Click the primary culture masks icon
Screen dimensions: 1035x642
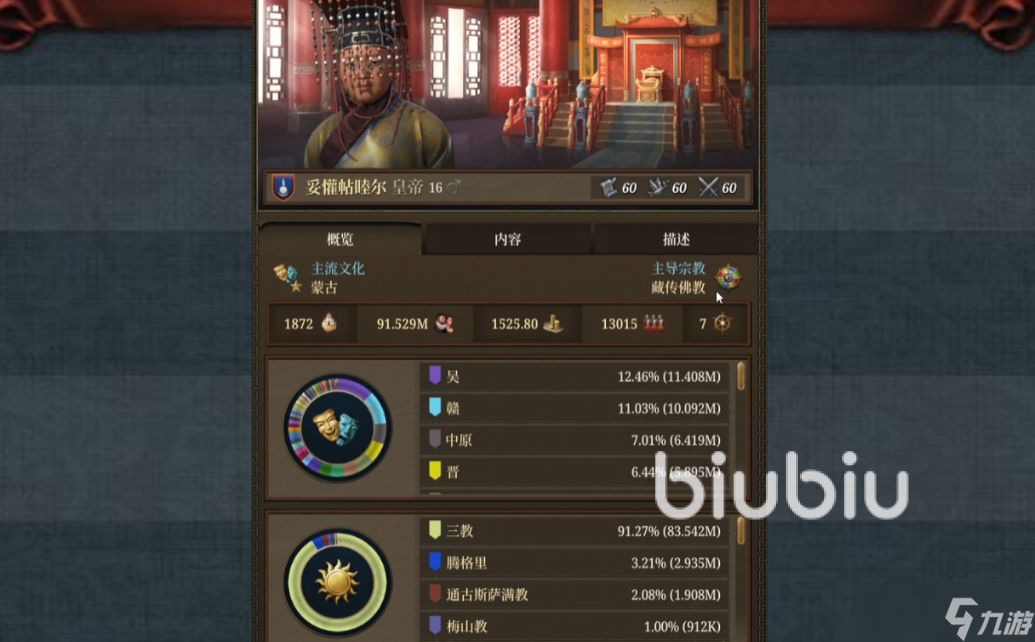[288, 277]
